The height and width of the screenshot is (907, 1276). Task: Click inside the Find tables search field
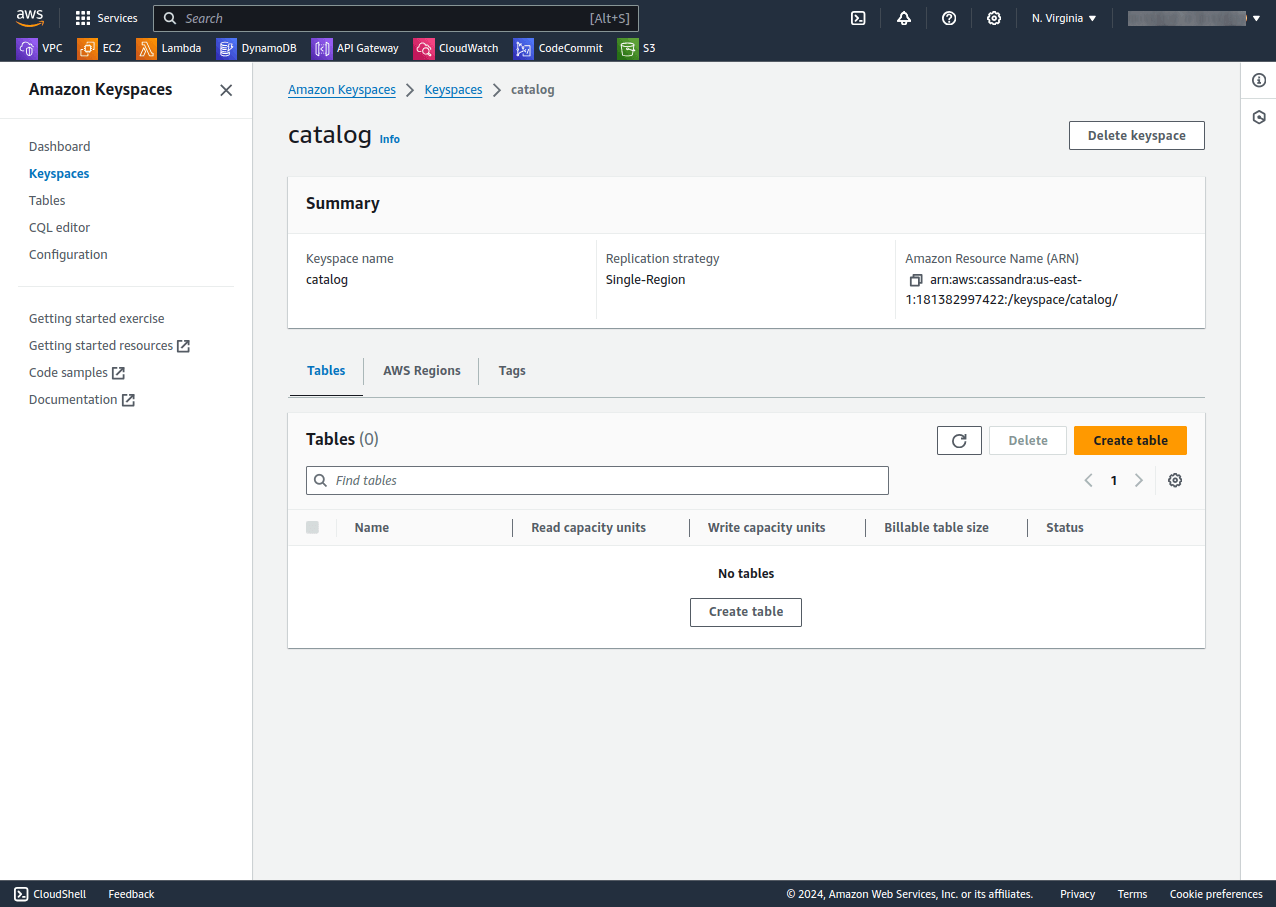coord(597,480)
